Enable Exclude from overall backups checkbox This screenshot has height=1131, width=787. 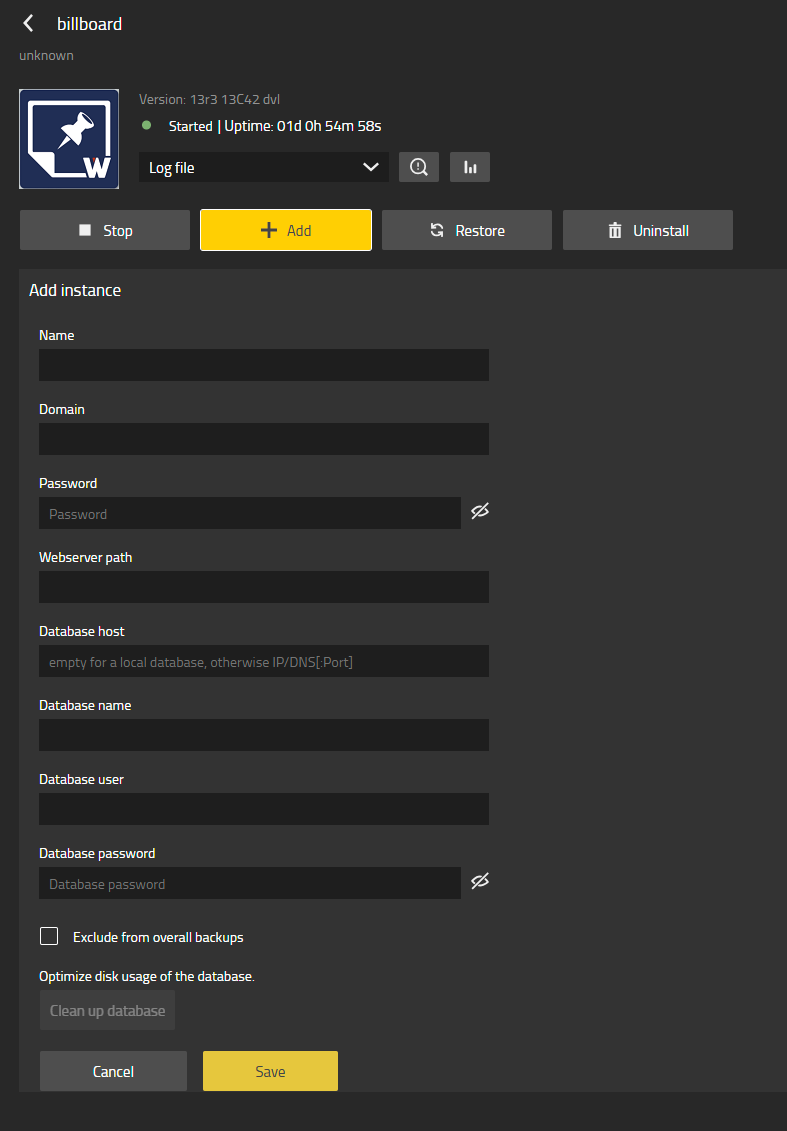pos(49,937)
